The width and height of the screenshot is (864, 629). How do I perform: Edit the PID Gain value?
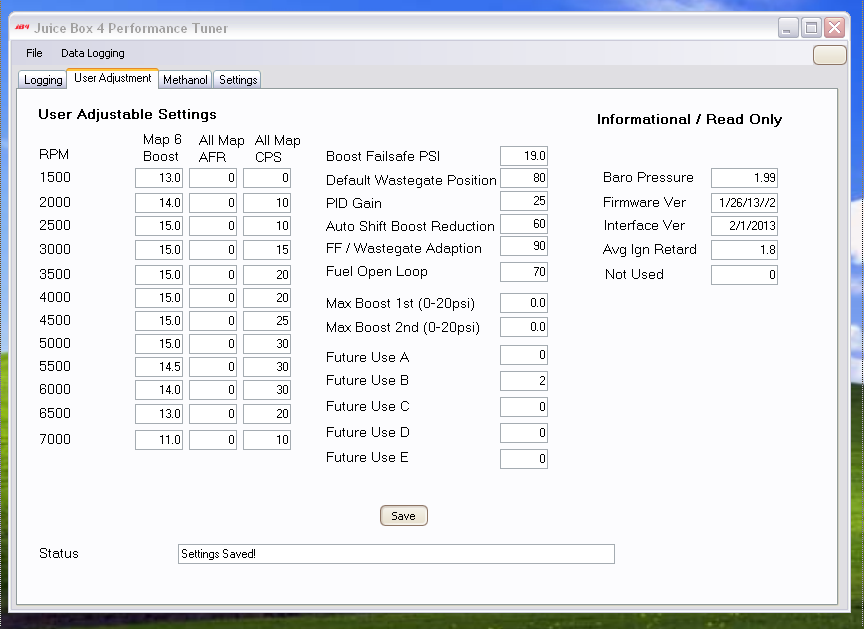coord(524,202)
